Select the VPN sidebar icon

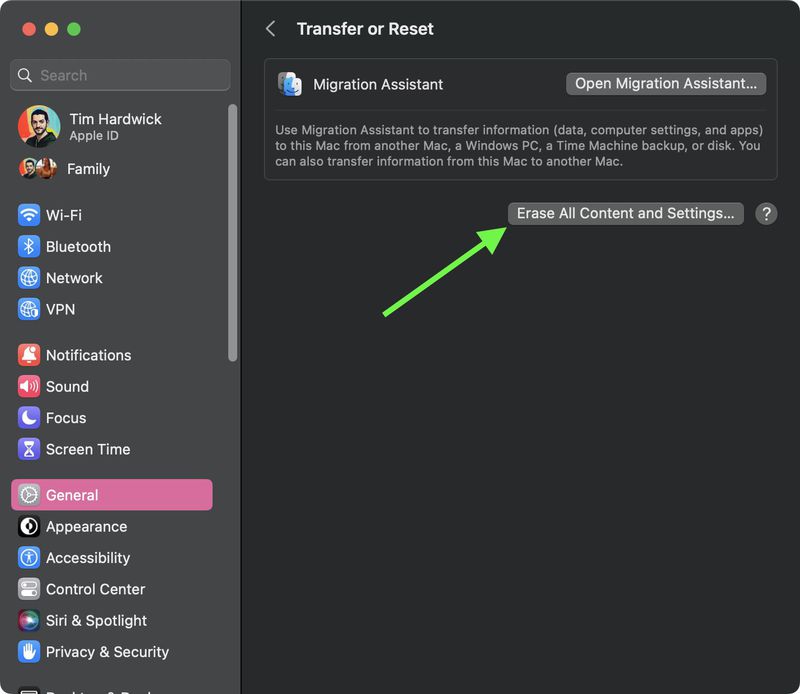pyautogui.click(x=27, y=310)
